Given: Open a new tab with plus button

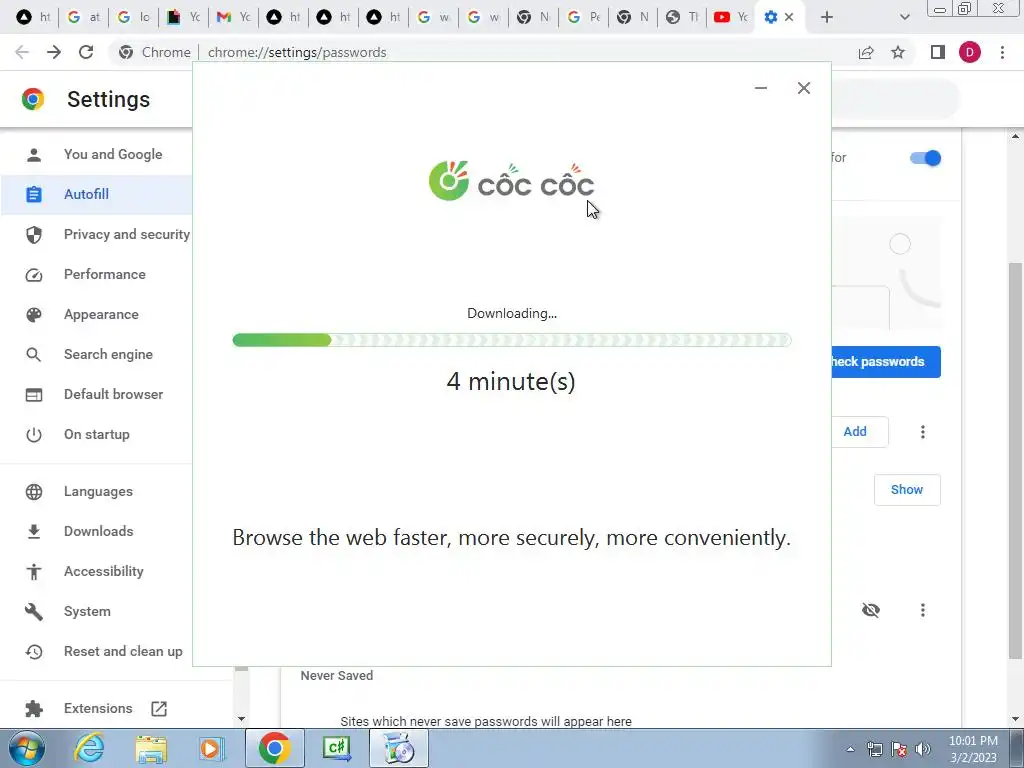Looking at the screenshot, I should click(827, 18).
